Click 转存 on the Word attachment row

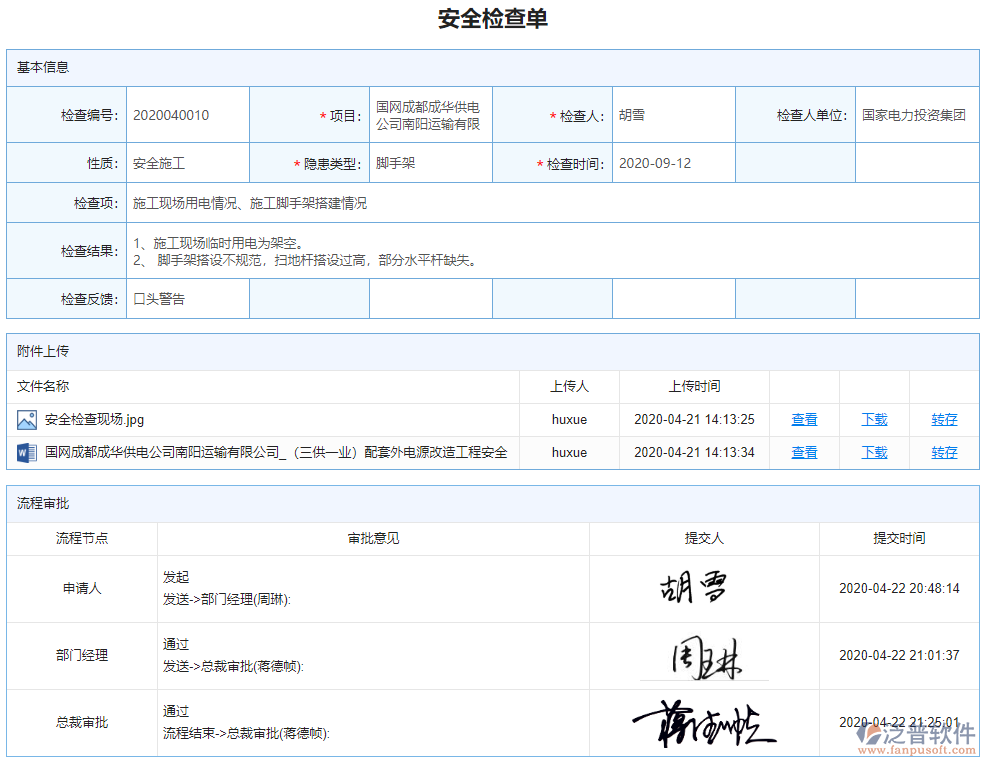click(x=944, y=452)
